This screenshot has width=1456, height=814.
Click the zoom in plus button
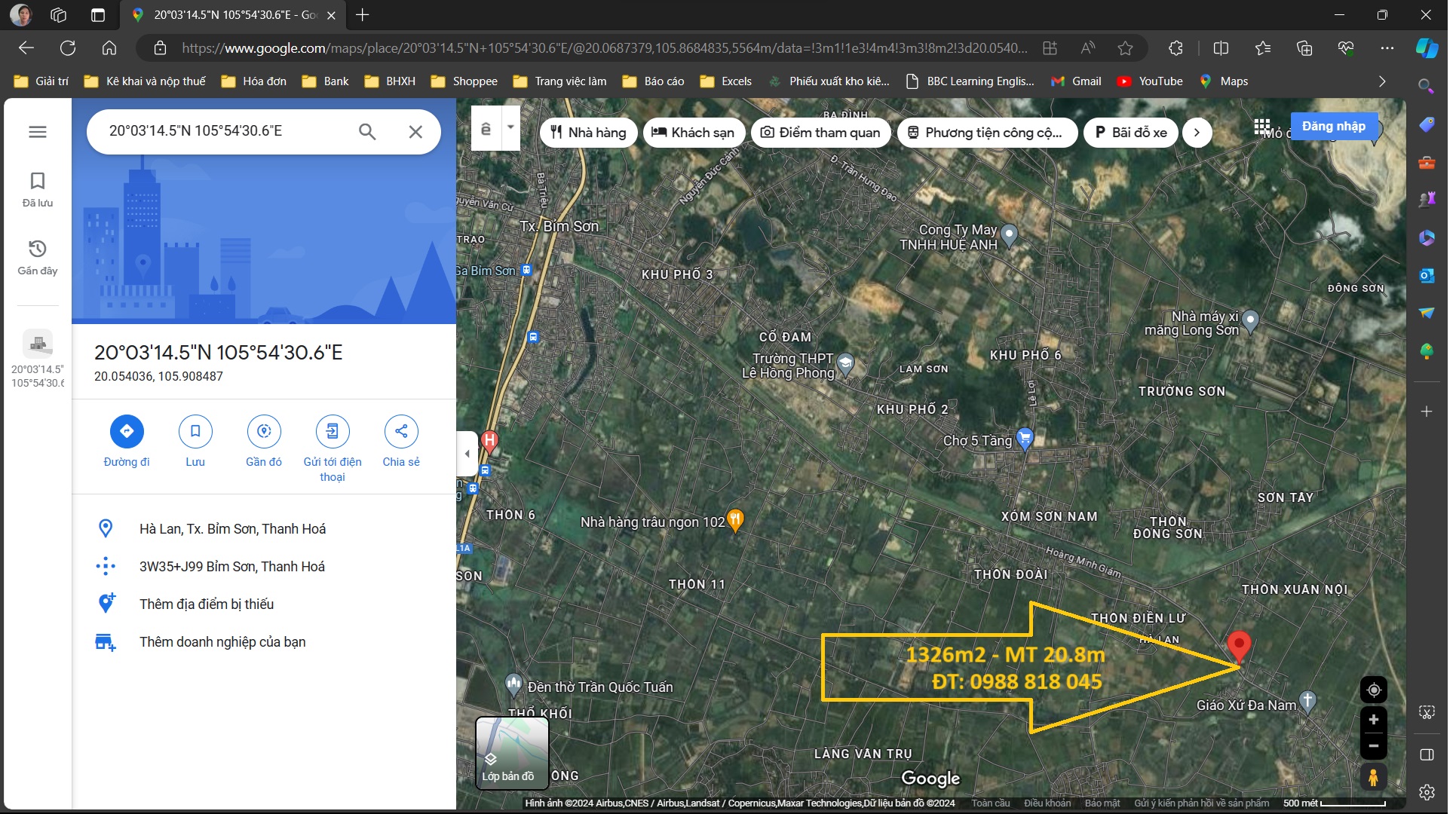[x=1374, y=721]
